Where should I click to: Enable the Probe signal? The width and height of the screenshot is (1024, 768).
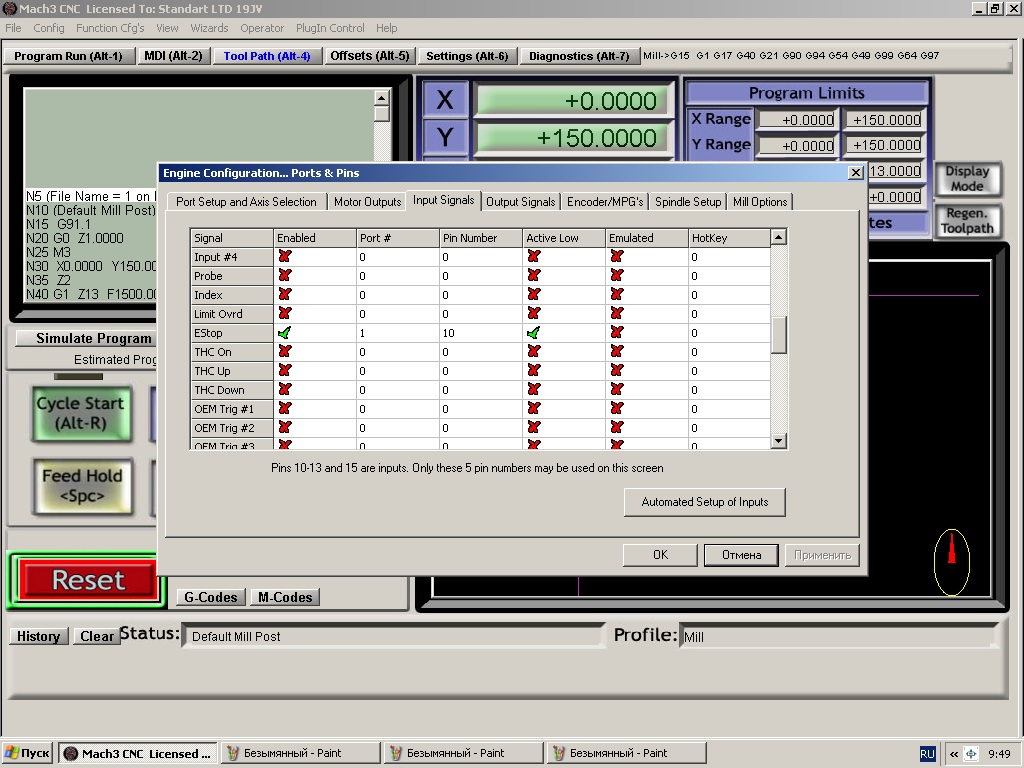pos(284,276)
